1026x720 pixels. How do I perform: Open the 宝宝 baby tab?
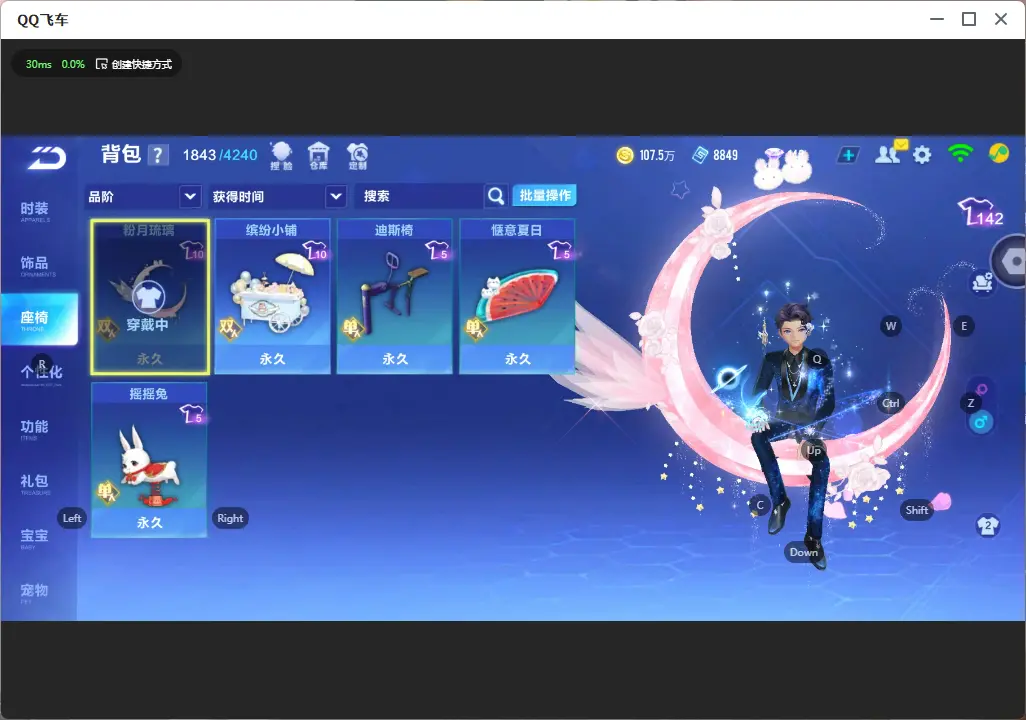point(34,537)
